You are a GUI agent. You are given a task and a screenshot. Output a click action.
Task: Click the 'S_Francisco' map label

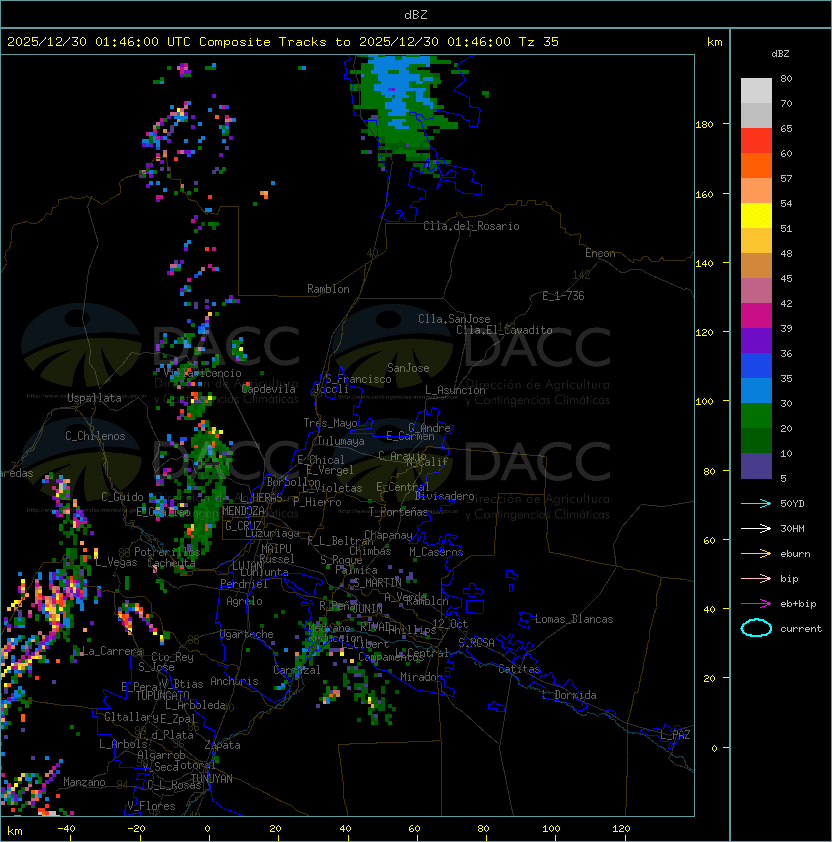358,379
